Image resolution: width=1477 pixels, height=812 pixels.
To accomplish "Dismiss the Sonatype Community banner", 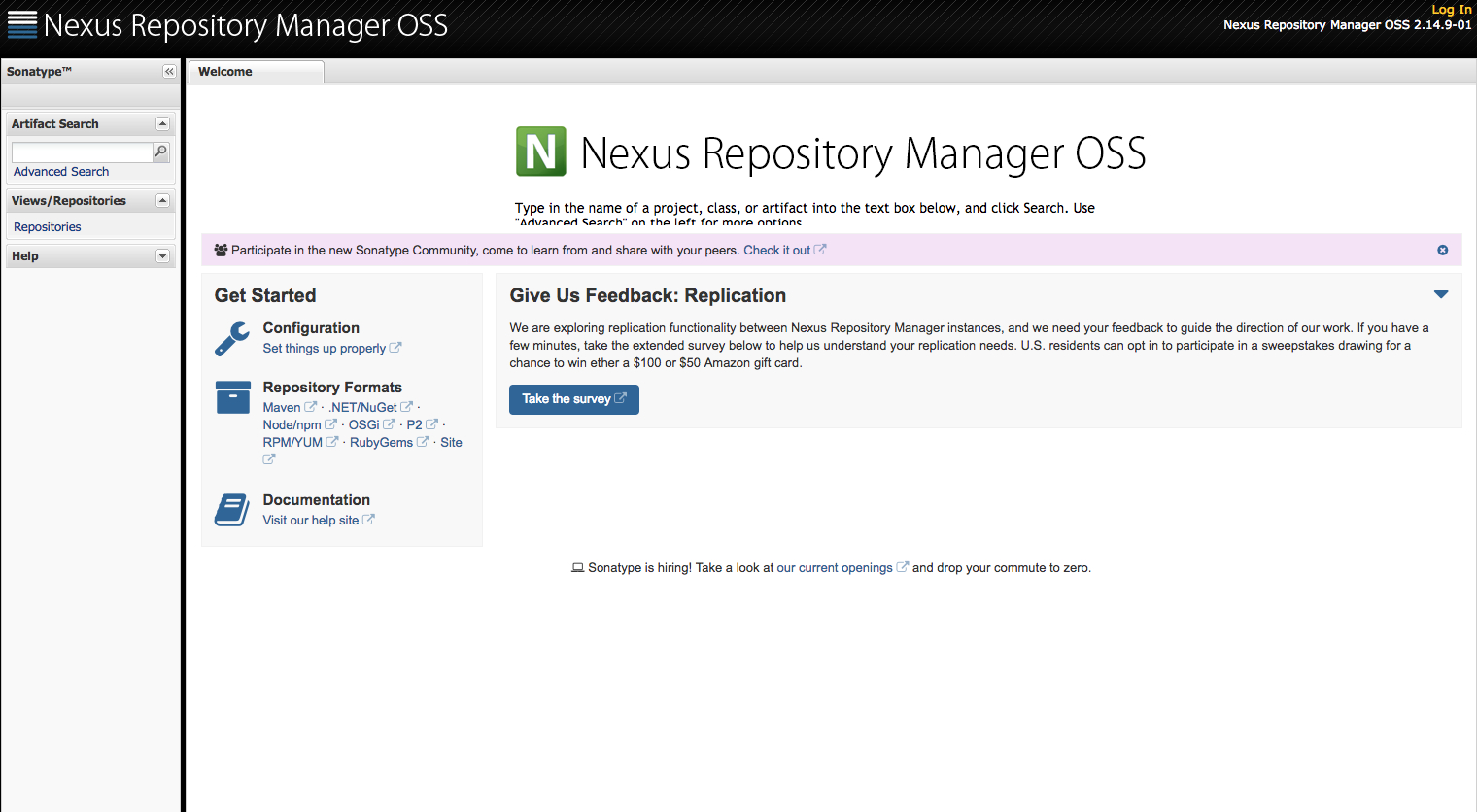I will click(x=1443, y=250).
